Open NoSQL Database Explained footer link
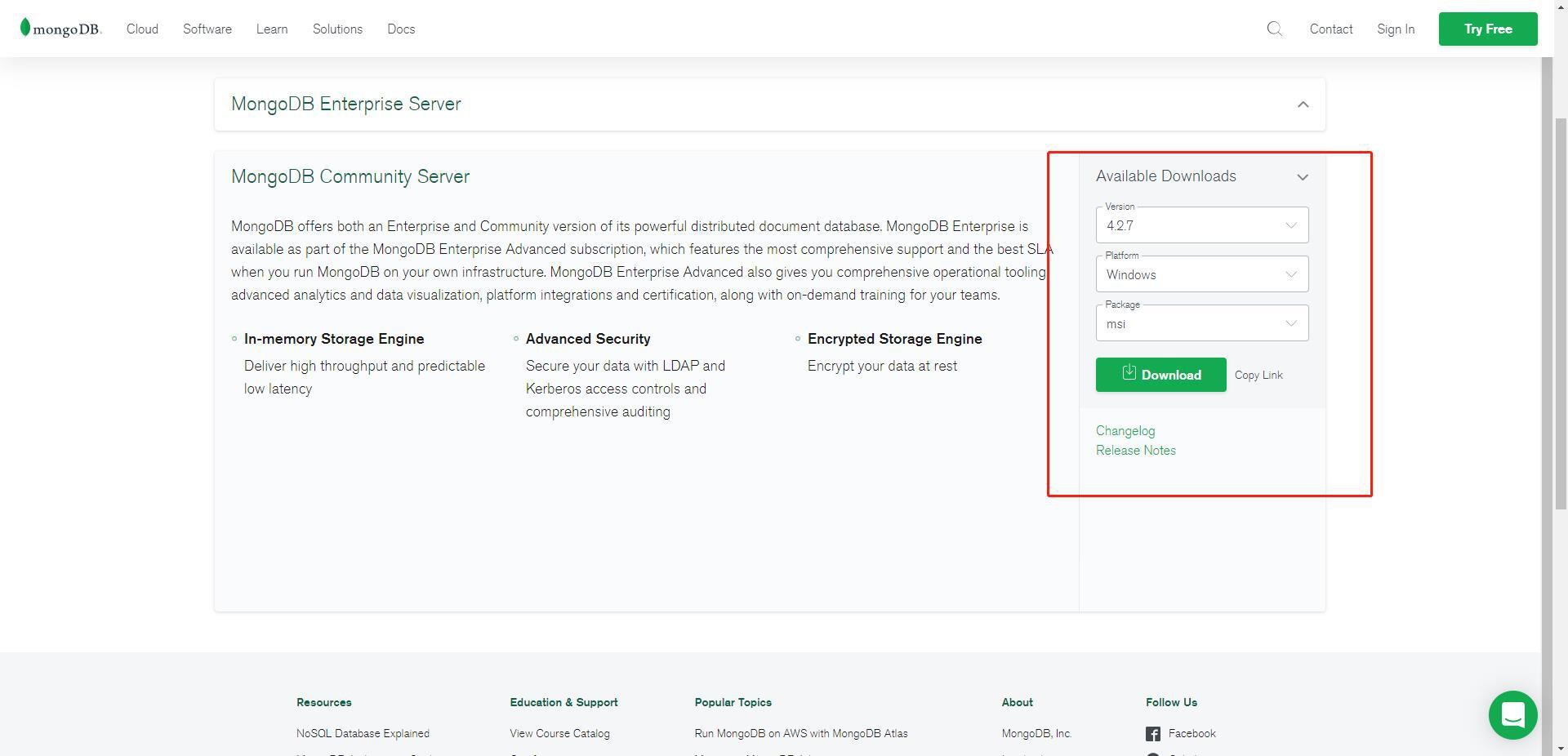The image size is (1568, 756). tap(363, 733)
